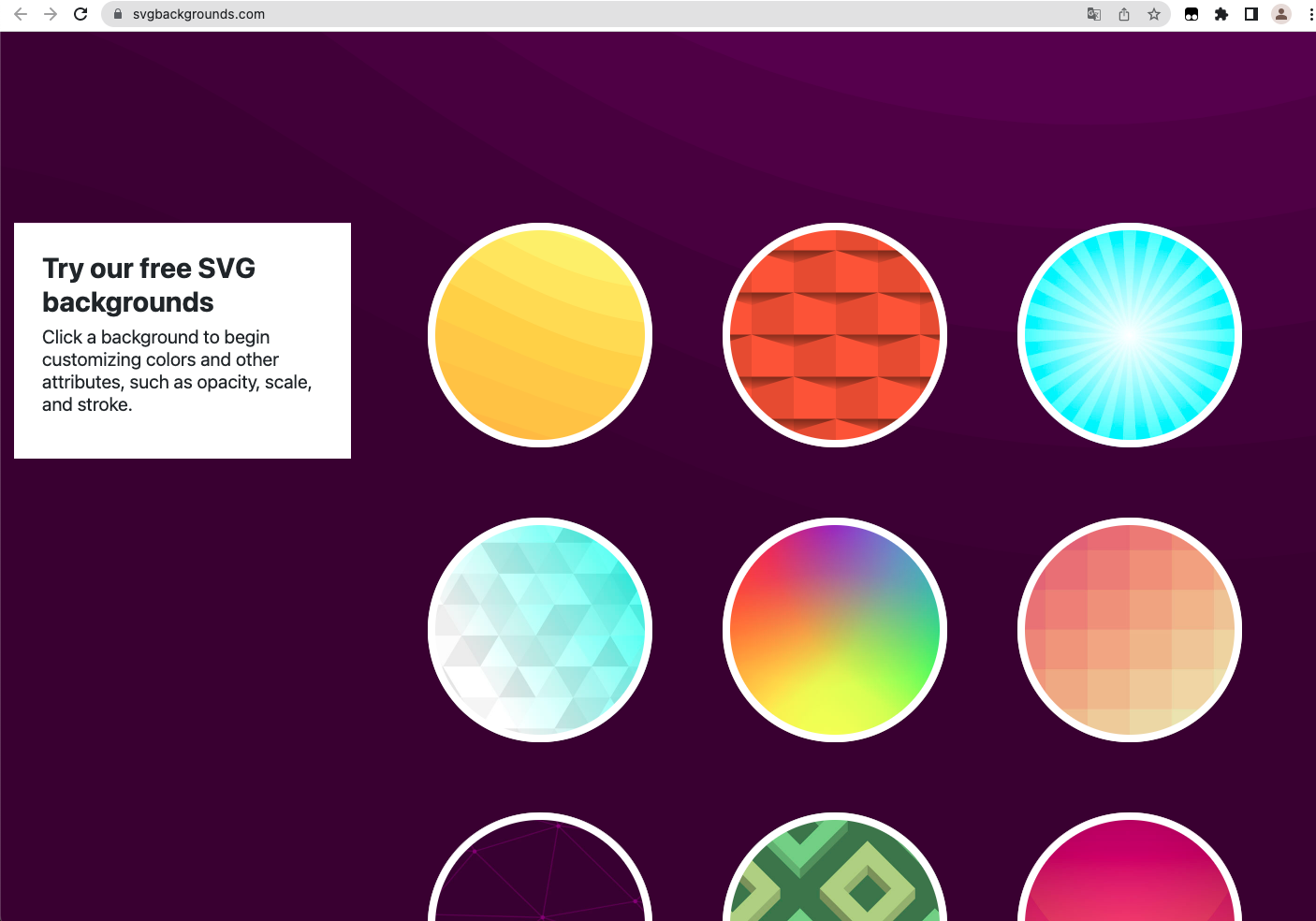Reload the svgbackgrounds.com page
Viewport: 1316px width, 921px height.
[80, 14]
